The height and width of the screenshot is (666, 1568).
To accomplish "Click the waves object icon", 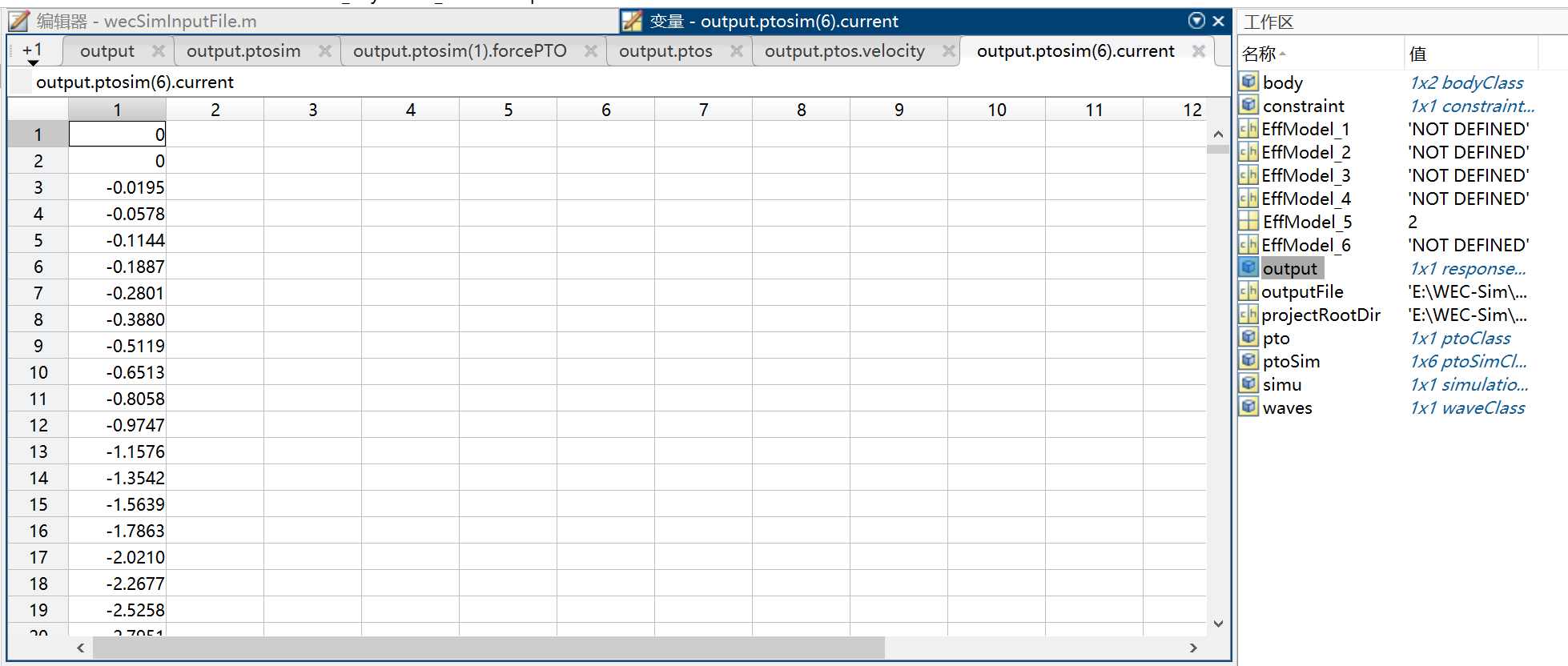I will click(1248, 407).
